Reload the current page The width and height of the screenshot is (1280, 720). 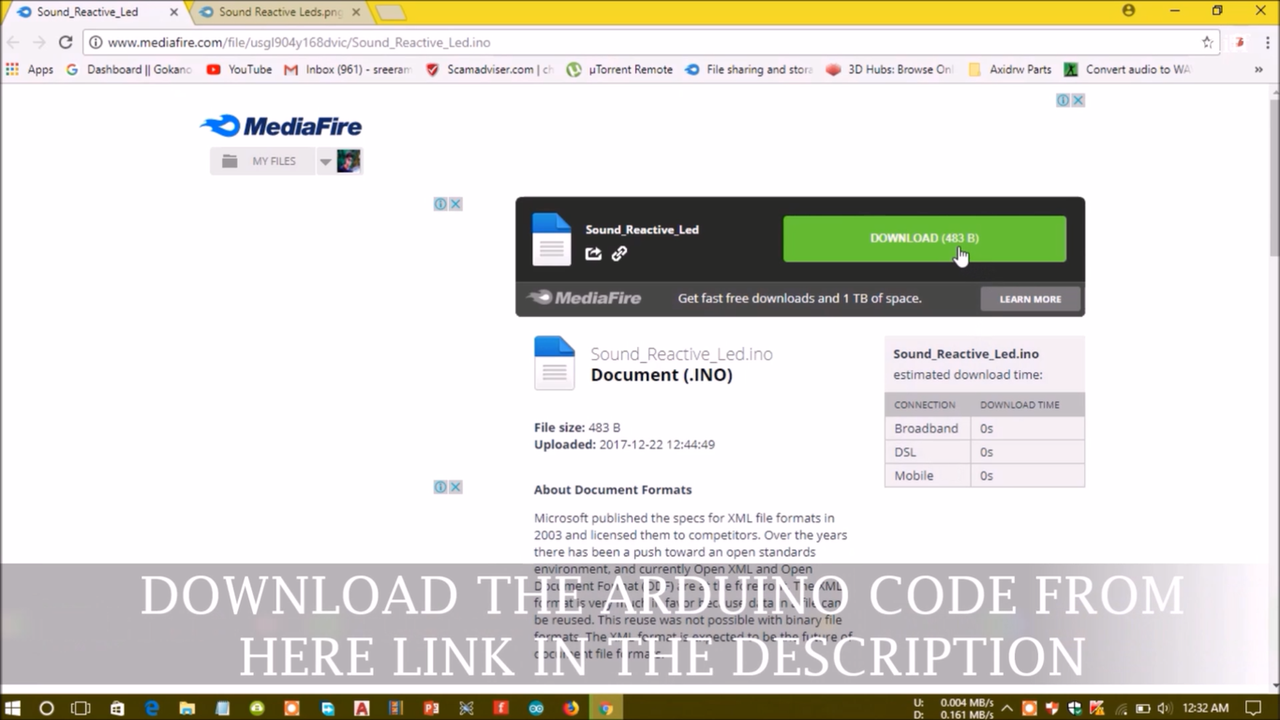(65, 42)
